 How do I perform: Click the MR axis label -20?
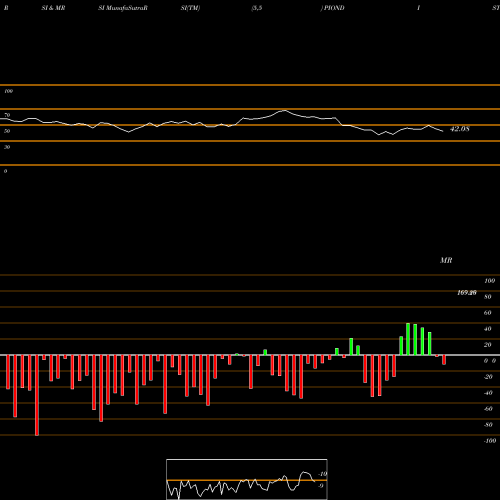(488, 377)
